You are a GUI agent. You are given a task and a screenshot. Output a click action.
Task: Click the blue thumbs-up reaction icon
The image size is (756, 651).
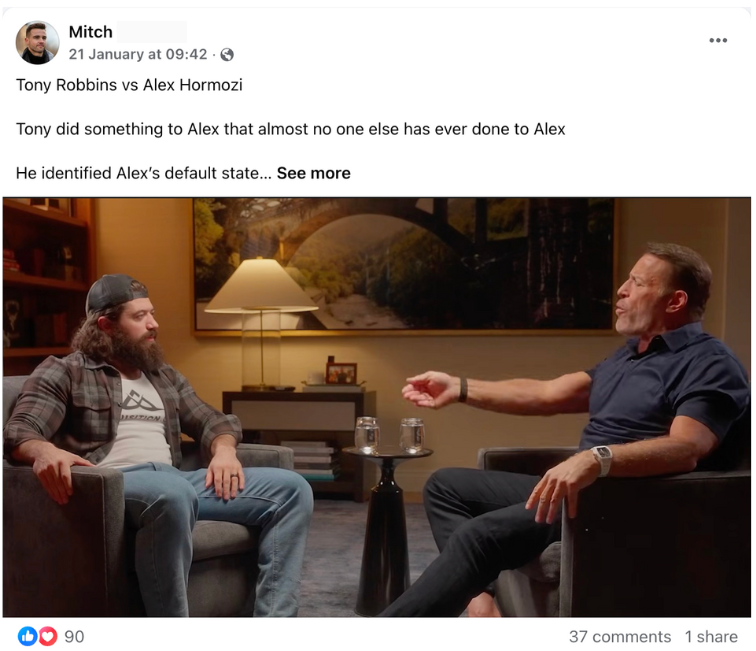click(x=27, y=636)
